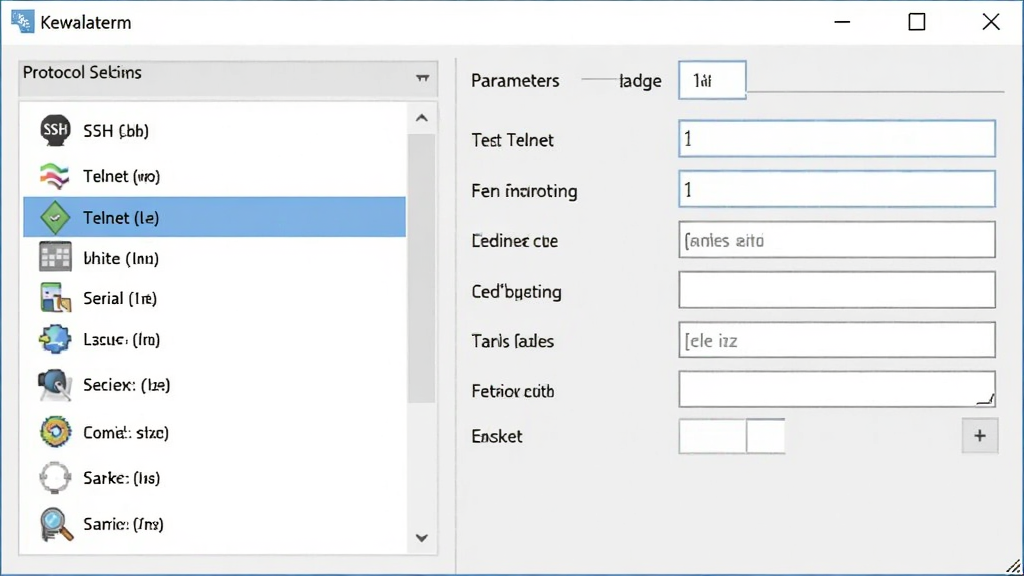Click the Kewalaterm app icon in title bar

(x=23, y=22)
